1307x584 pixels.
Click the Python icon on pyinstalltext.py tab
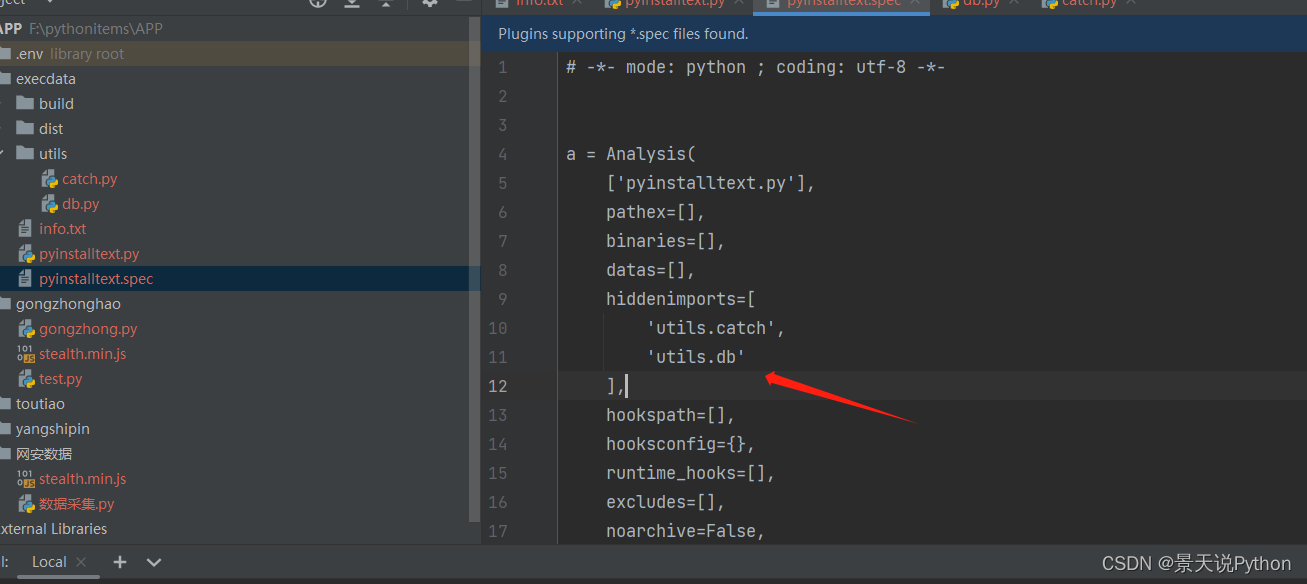click(613, 4)
